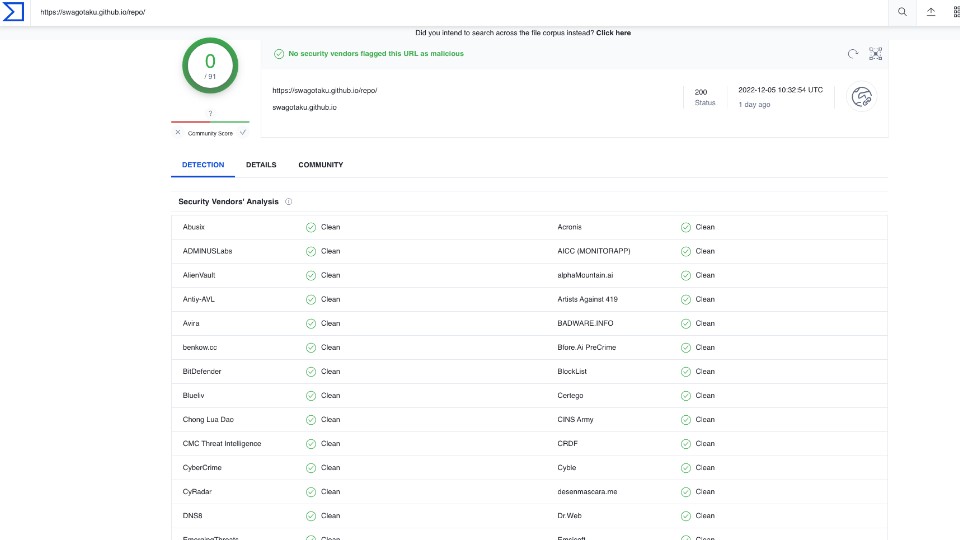Select the Chong Lua Dao vendor name

tap(208, 420)
